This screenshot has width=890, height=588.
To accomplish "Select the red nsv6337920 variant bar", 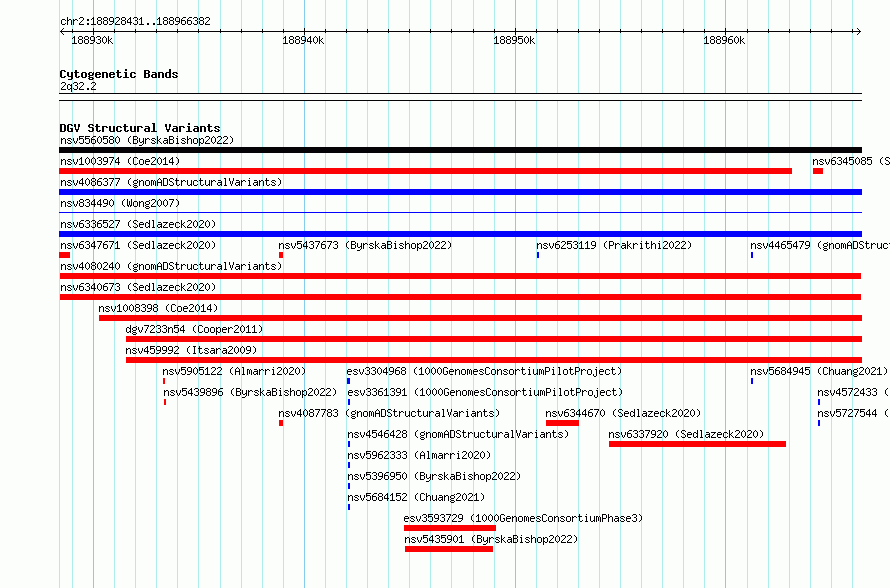I will (697, 444).
